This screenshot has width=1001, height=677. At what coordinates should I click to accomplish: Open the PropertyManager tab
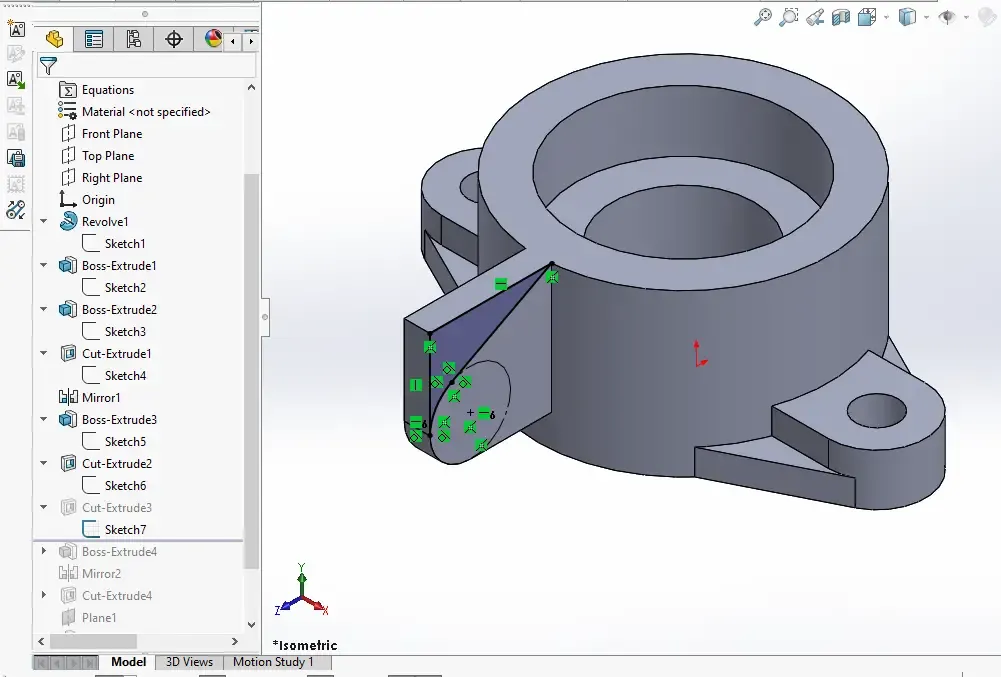[94, 40]
